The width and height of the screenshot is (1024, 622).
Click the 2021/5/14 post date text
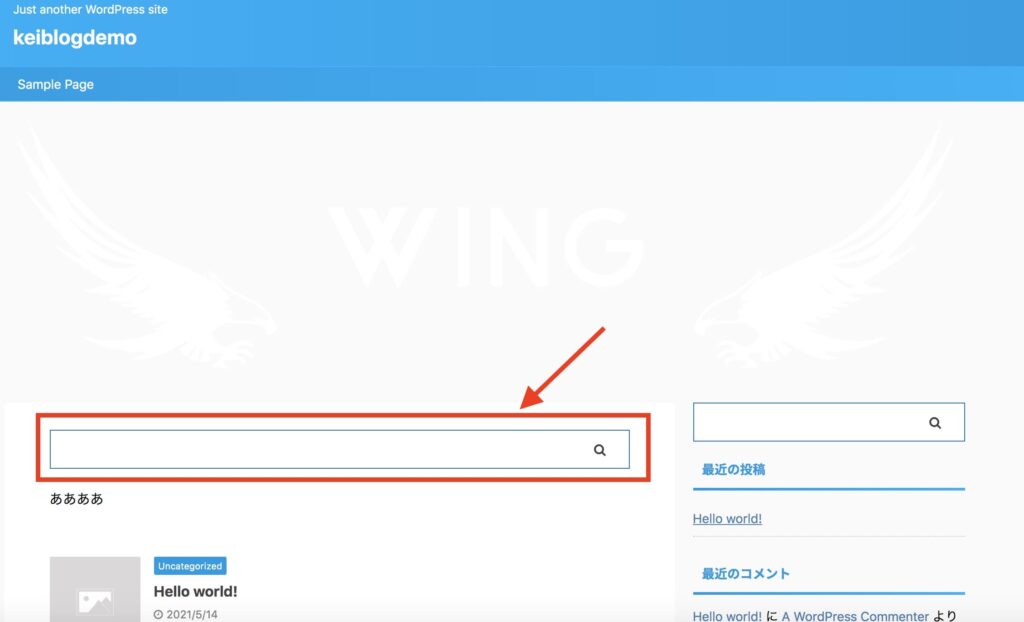192,614
